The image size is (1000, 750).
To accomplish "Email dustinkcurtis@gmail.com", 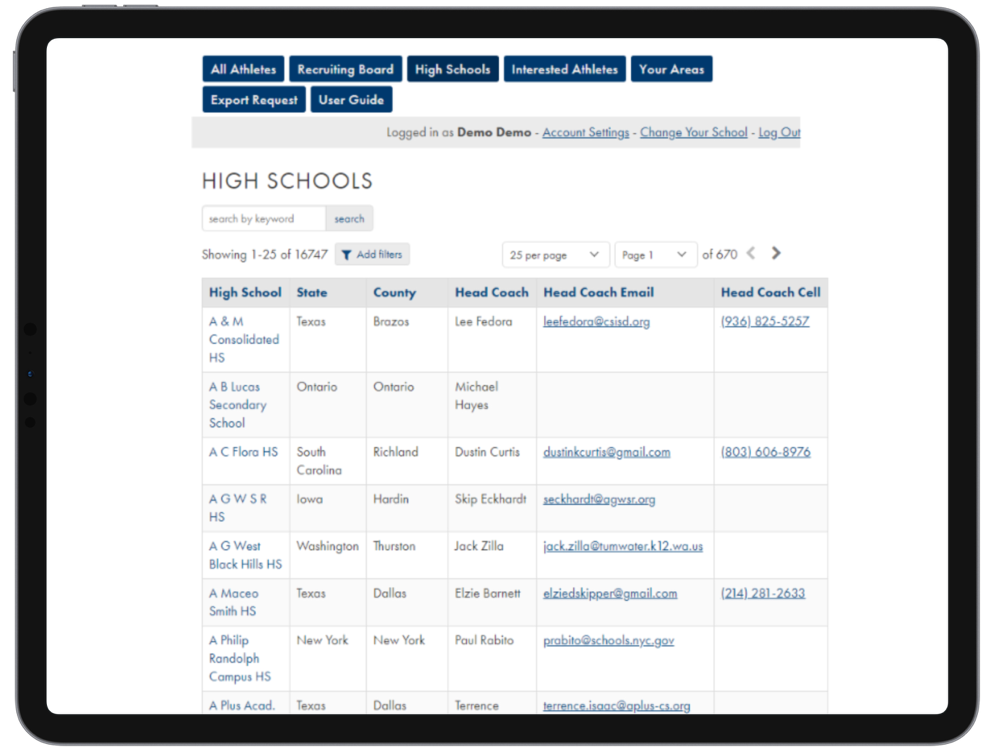I will coord(607,452).
